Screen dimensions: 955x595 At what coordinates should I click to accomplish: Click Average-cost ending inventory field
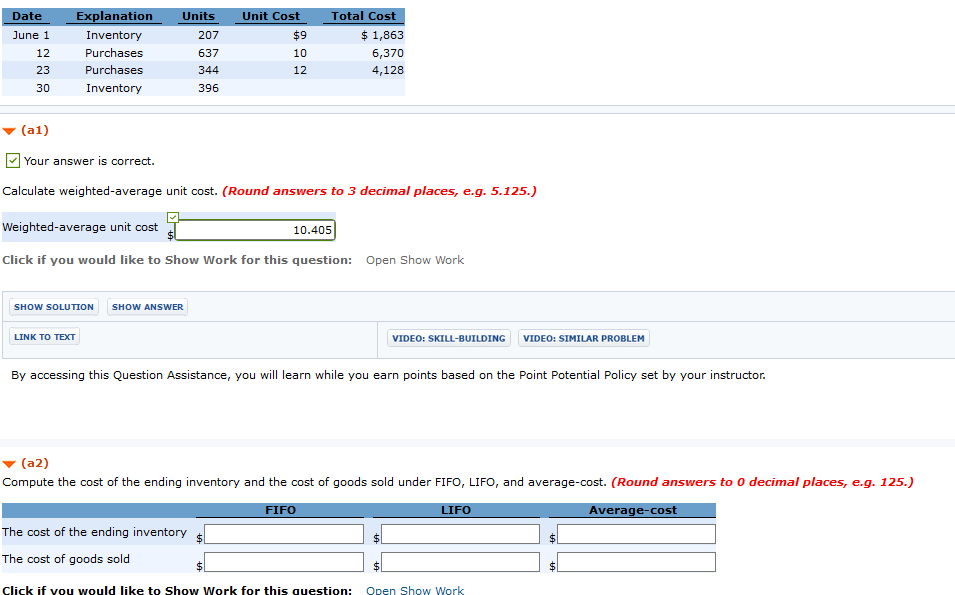636,534
